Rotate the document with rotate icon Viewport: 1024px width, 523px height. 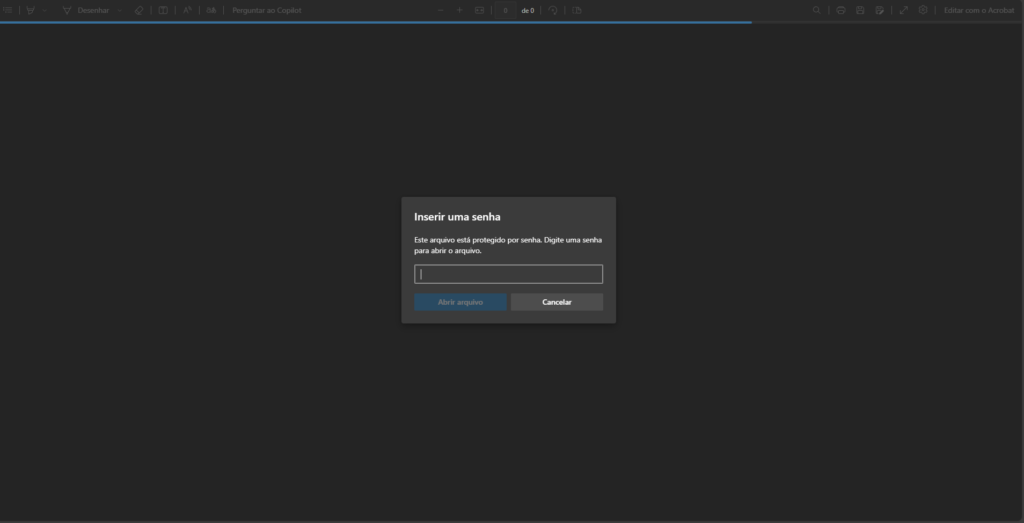[x=553, y=10]
